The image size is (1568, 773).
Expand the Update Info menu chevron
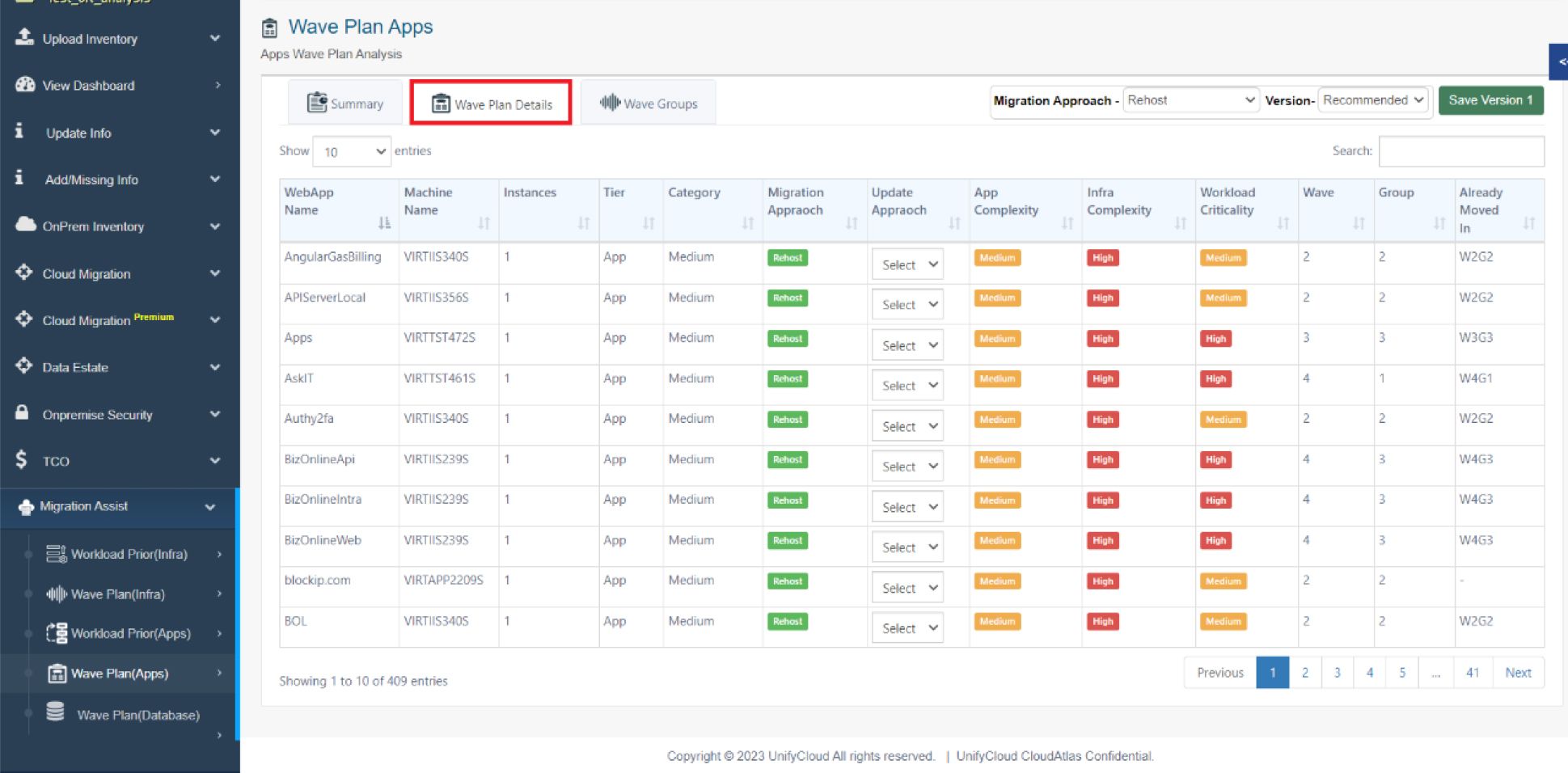215,132
